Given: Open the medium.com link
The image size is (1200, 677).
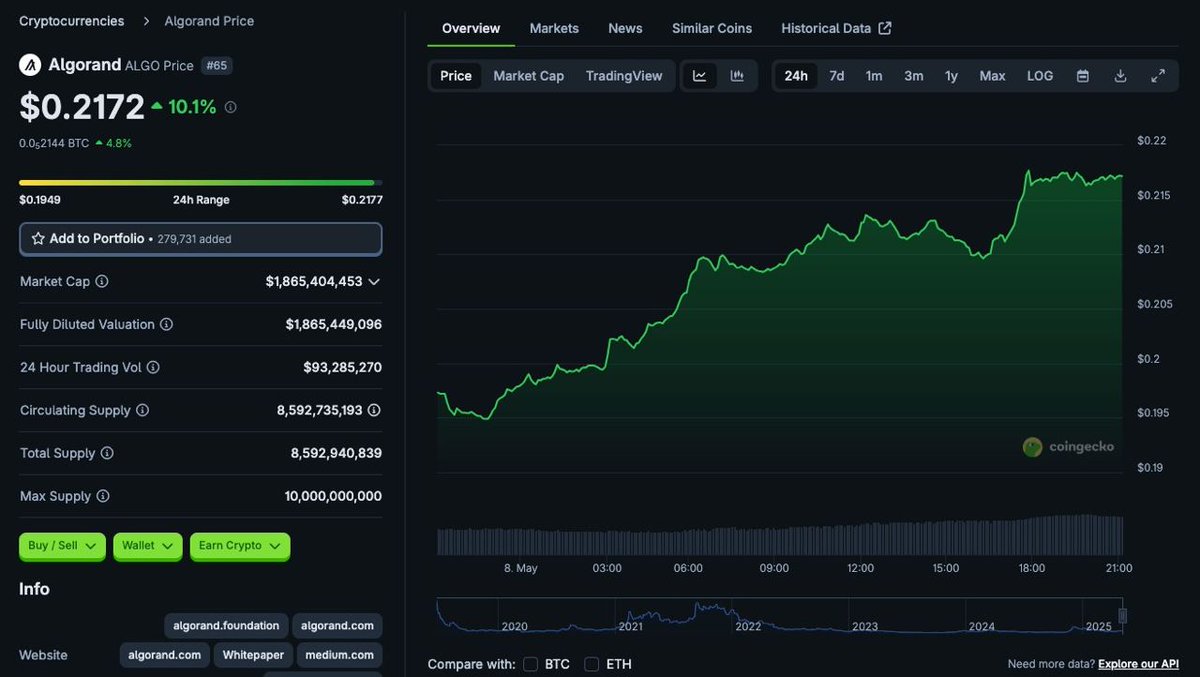Looking at the screenshot, I should [x=337, y=655].
